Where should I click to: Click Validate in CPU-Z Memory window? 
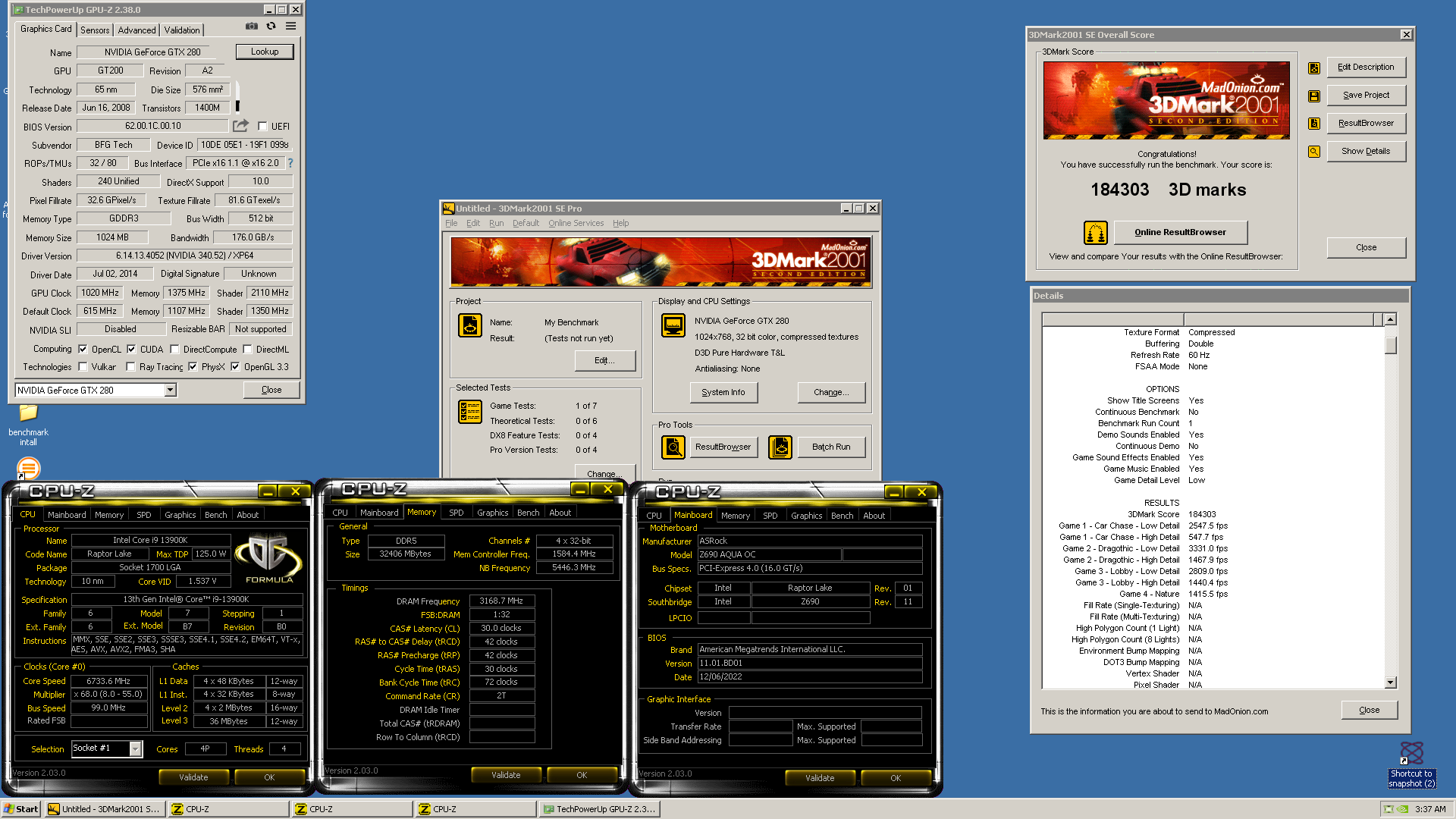coord(506,775)
